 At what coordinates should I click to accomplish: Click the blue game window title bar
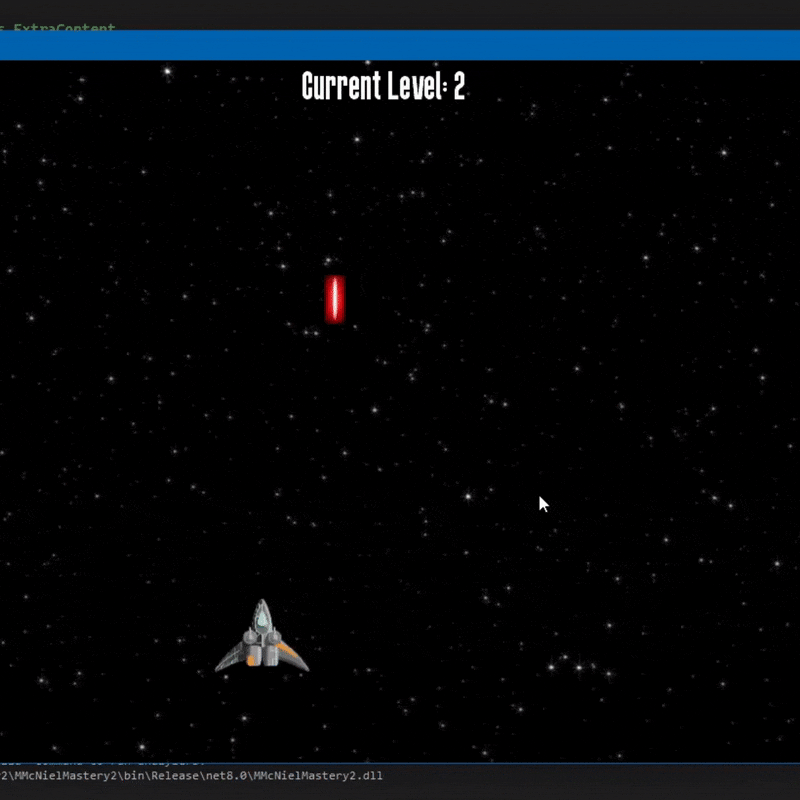click(x=400, y=45)
